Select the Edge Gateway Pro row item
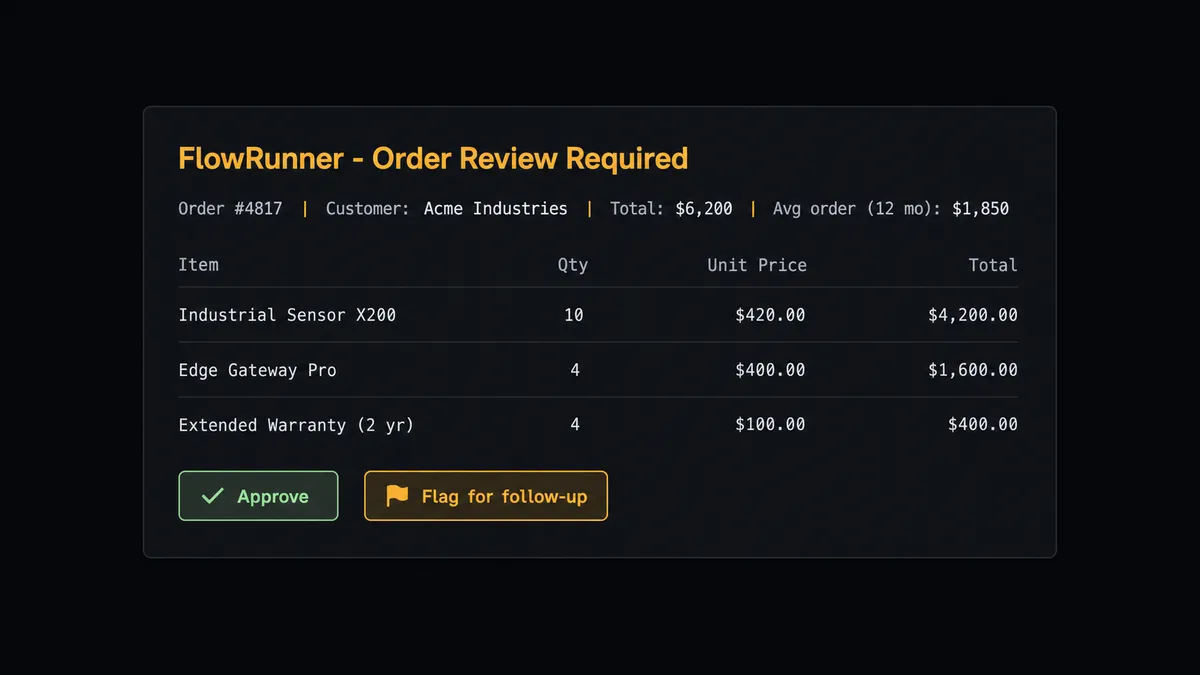 [257, 370]
